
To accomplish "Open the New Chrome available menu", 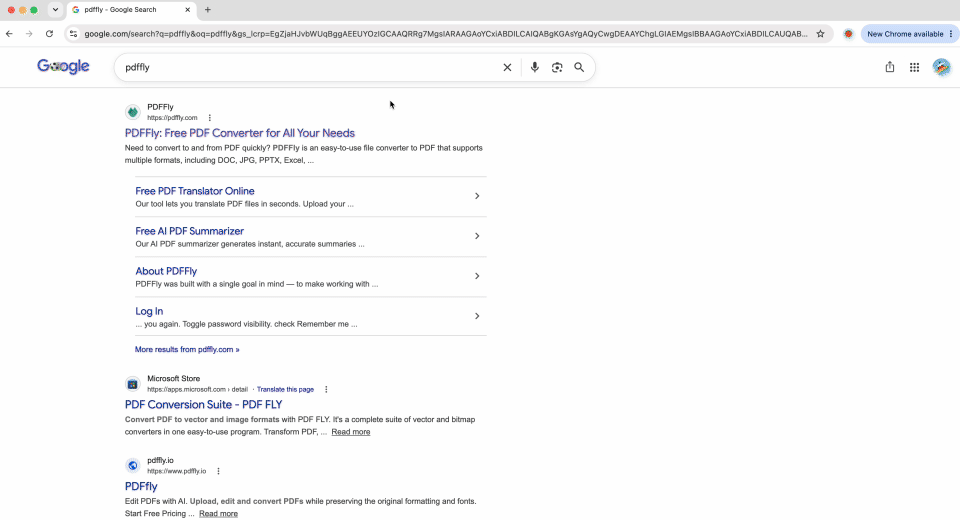I will 909,34.
